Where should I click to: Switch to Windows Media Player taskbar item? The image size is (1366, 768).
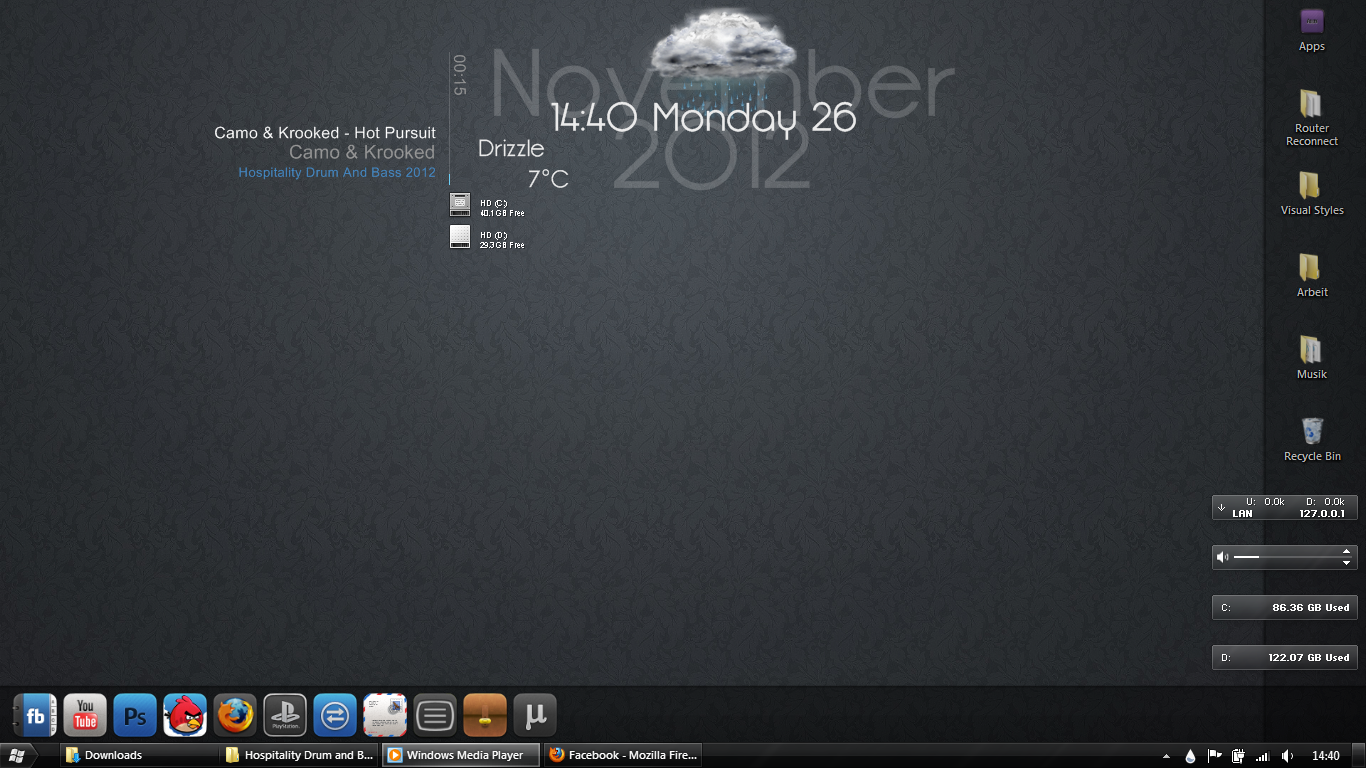click(x=460, y=755)
